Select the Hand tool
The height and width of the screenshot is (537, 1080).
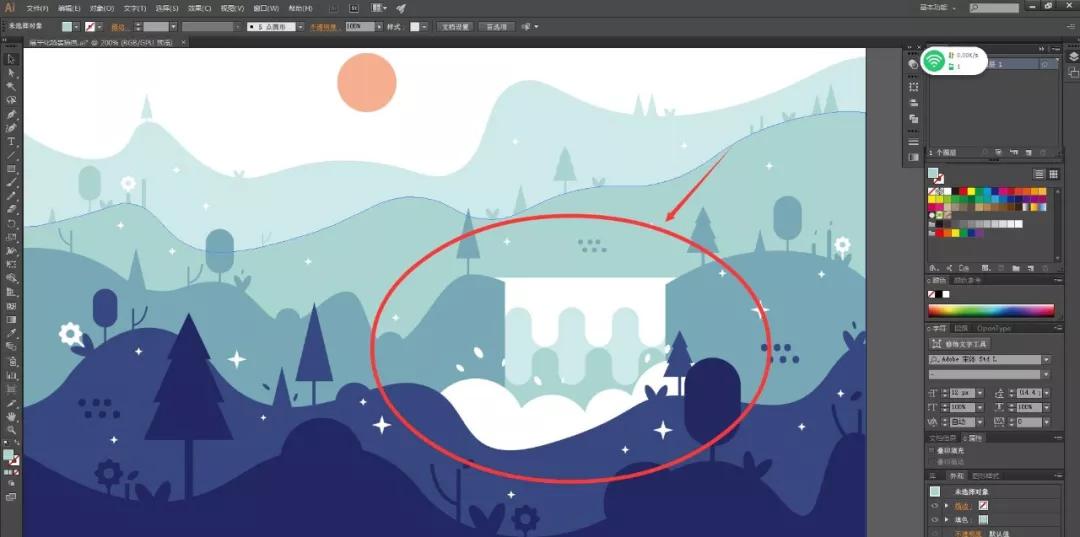12,415
